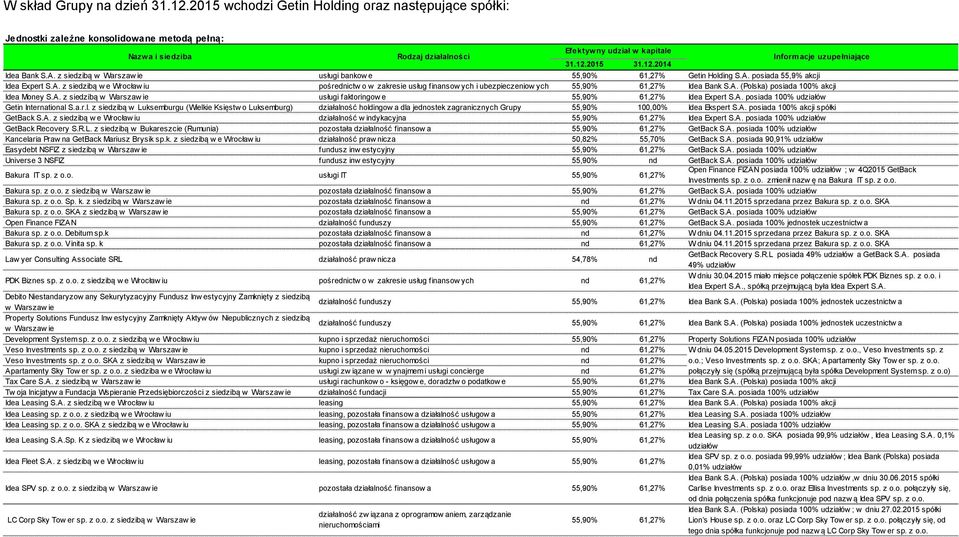Click the 'Nazwa i siedziba' column header
The image size is (959, 537).
160,56
